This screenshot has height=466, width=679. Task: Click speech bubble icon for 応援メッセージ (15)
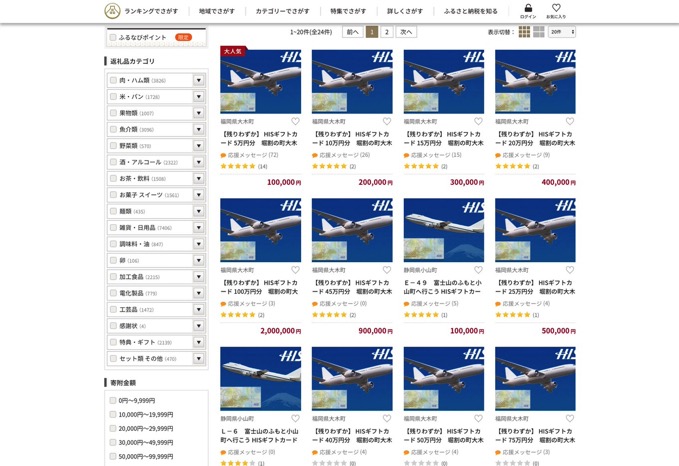click(406, 155)
